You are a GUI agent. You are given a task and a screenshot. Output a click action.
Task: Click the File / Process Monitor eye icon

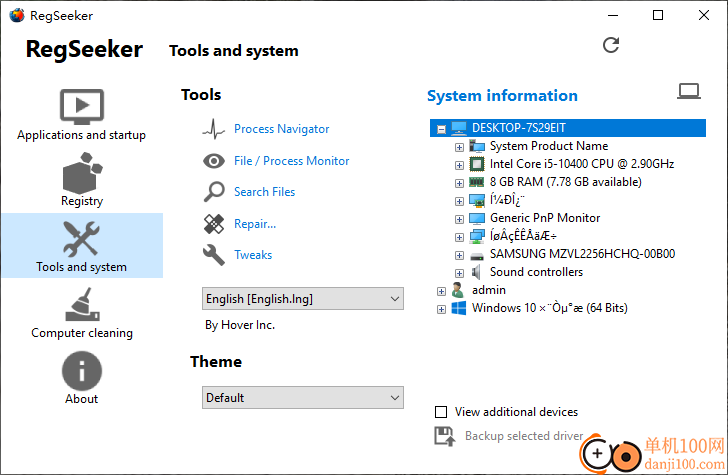click(214, 161)
